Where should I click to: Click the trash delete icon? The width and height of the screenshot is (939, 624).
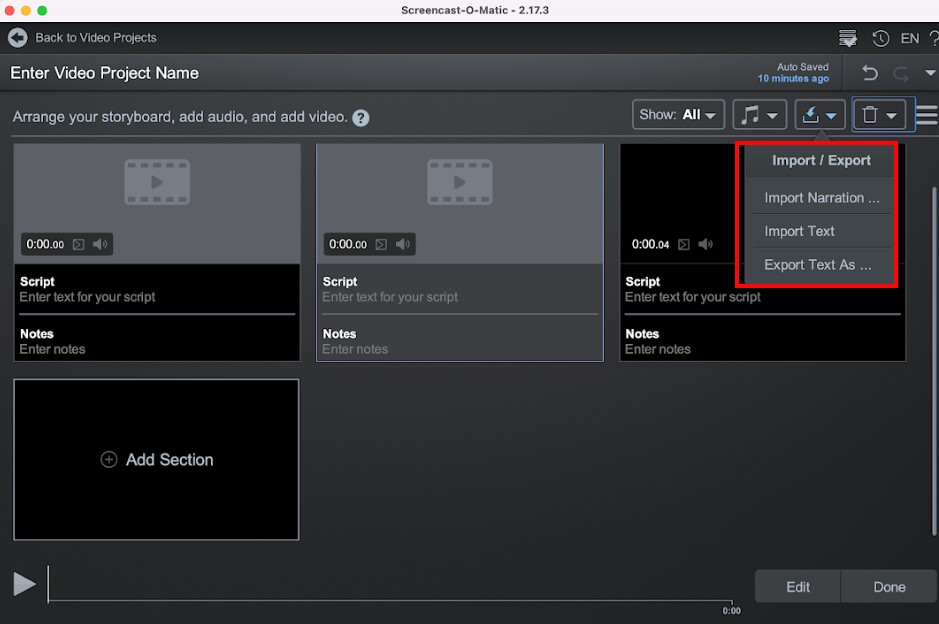(869, 113)
